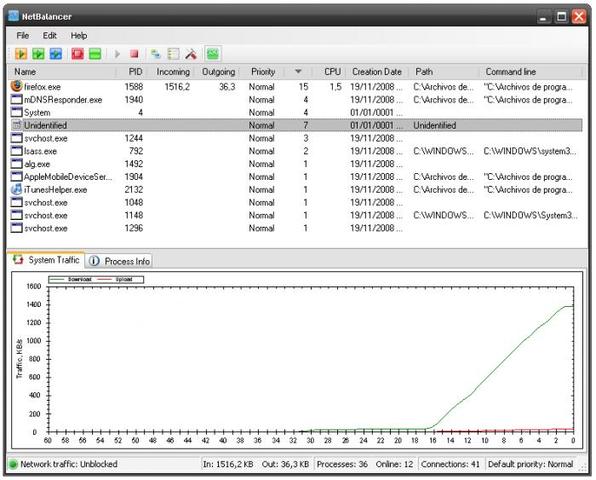Sort by the Priority column header
This screenshot has width=596, height=480.
coord(263,71)
